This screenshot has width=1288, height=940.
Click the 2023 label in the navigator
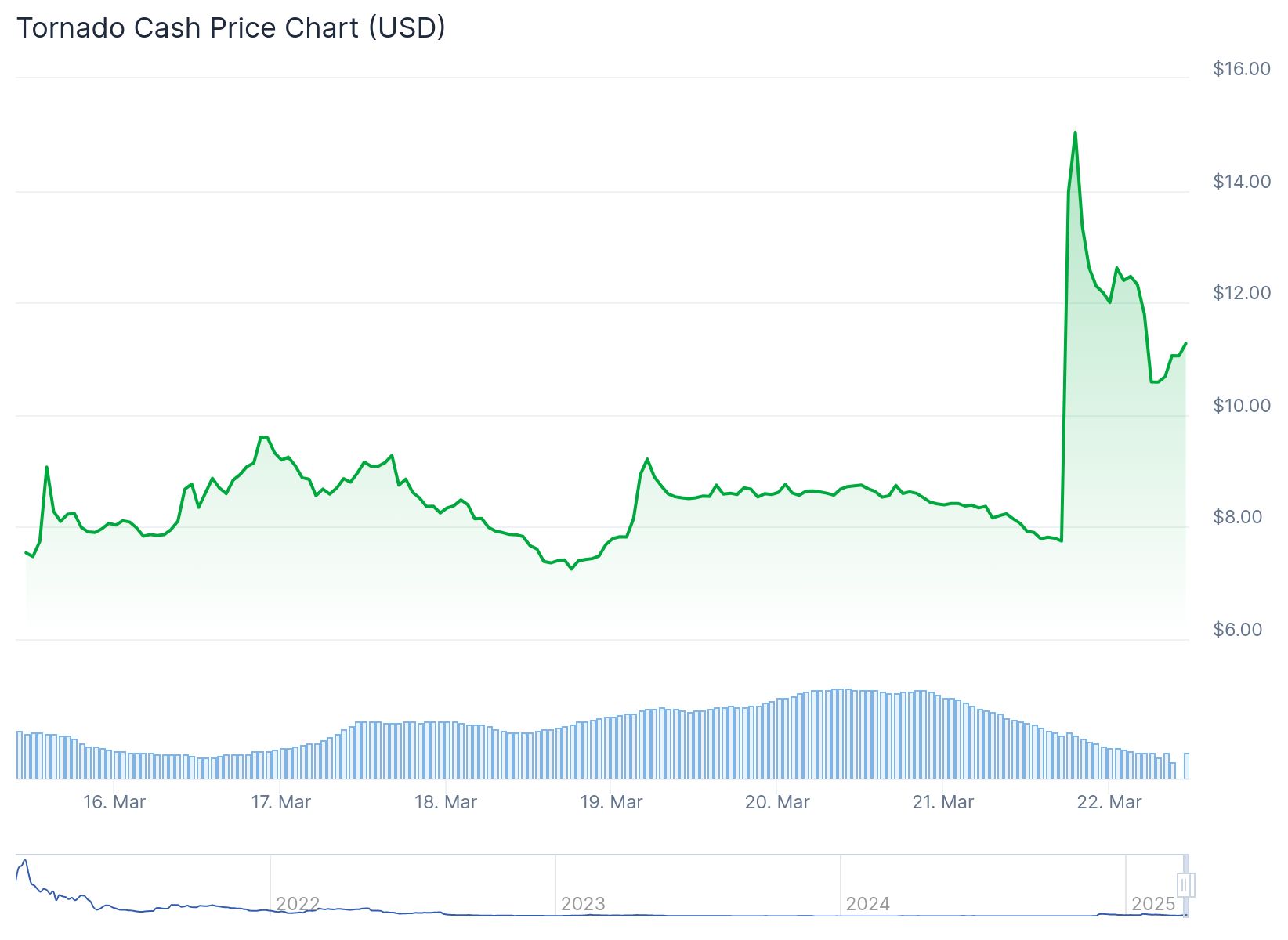tap(583, 904)
